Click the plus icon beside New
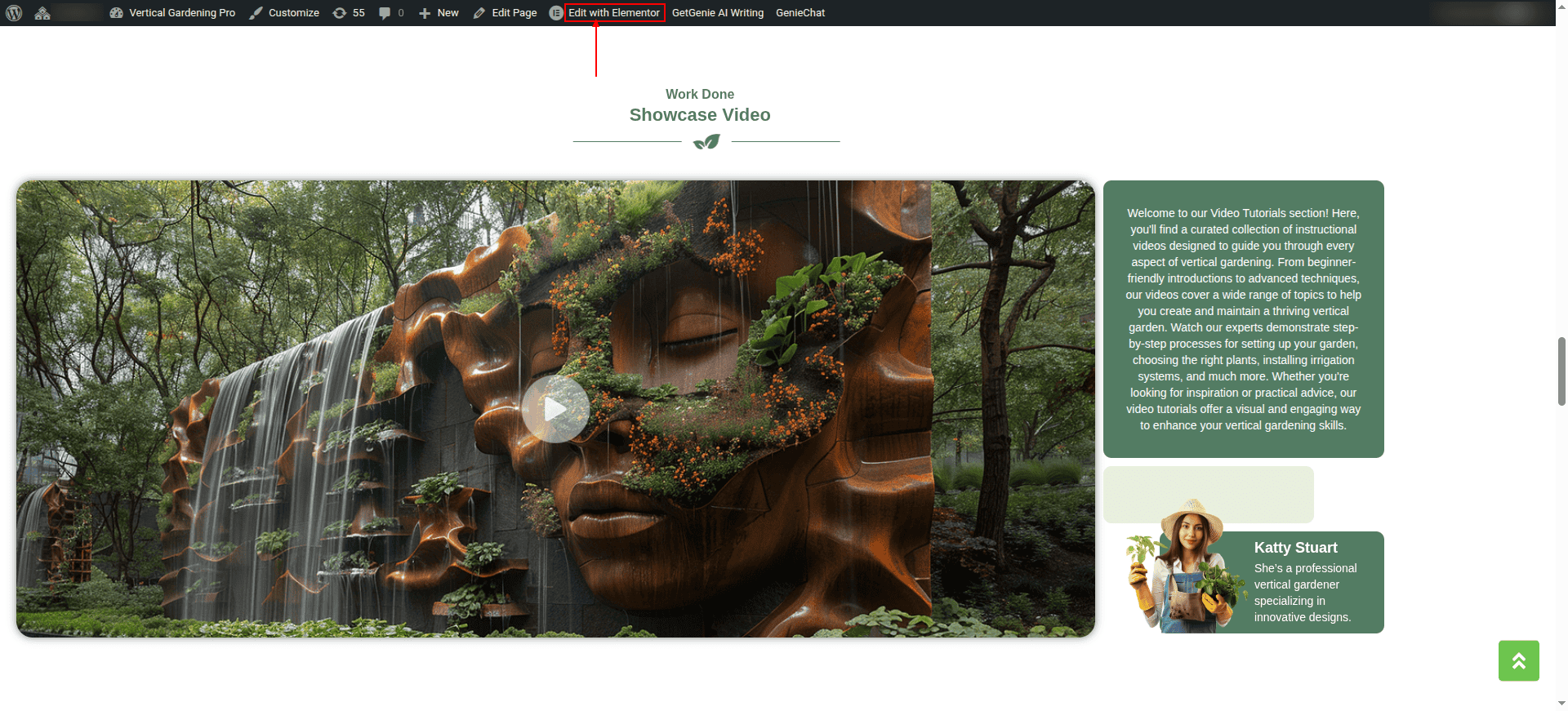The image size is (1568, 711). [x=425, y=13]
